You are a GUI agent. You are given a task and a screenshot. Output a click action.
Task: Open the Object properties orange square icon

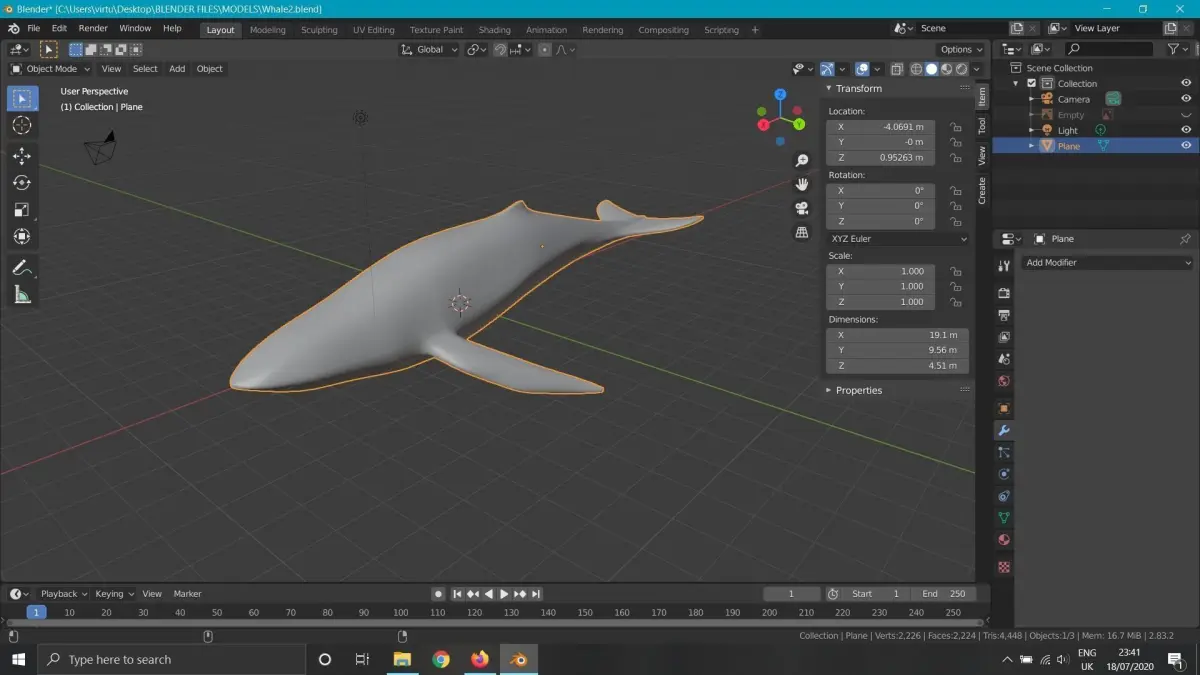(x=1004, y=408)
